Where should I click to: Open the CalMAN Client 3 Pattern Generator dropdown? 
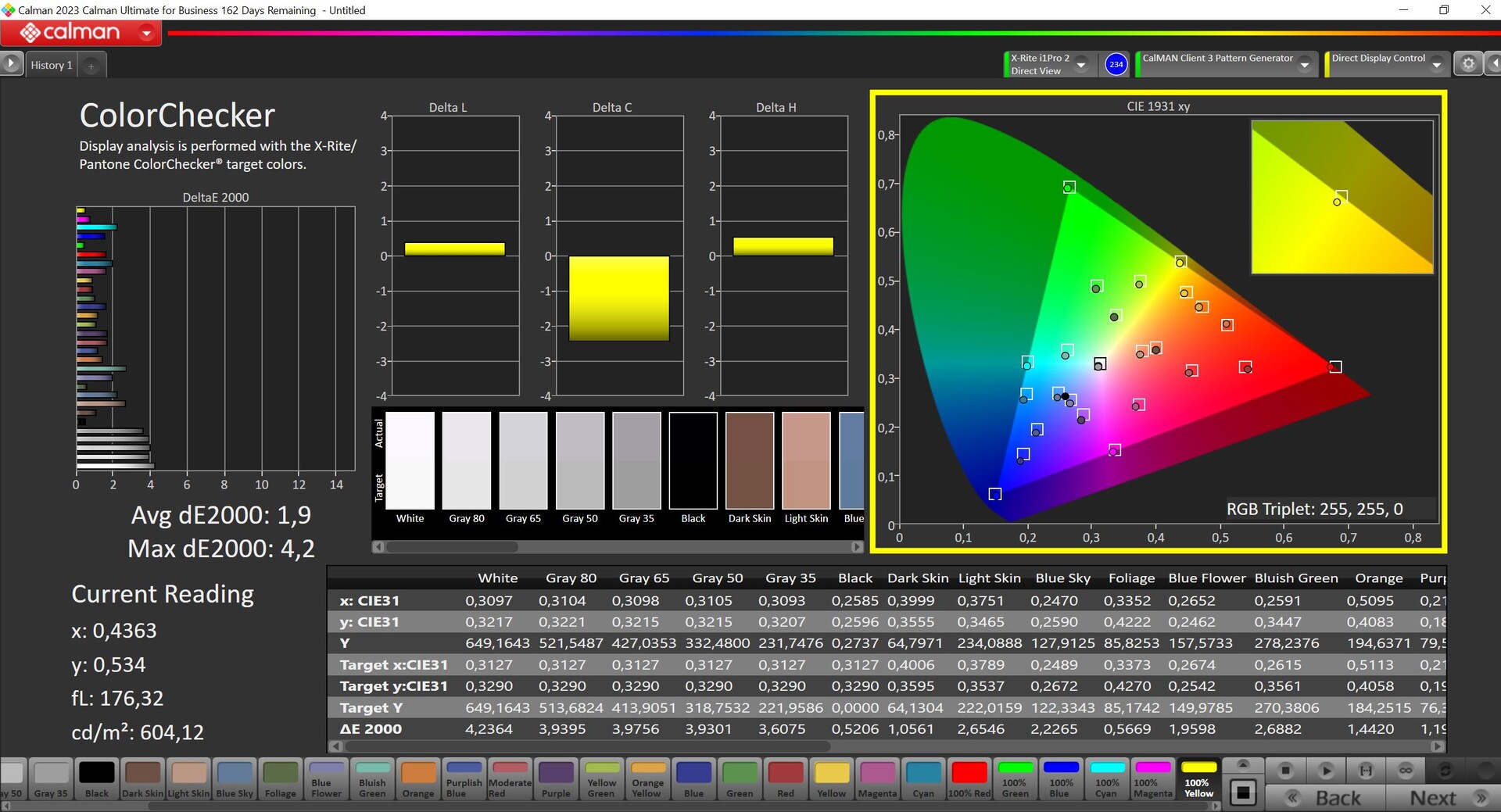coord(1304,65)
